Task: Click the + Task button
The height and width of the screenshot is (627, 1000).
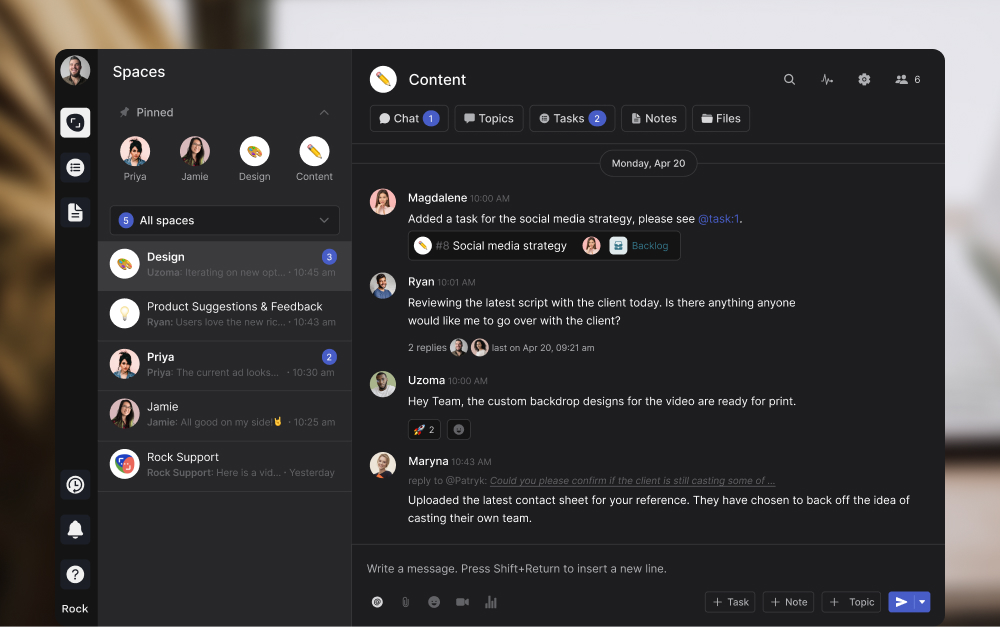Action: pos(730,602)
